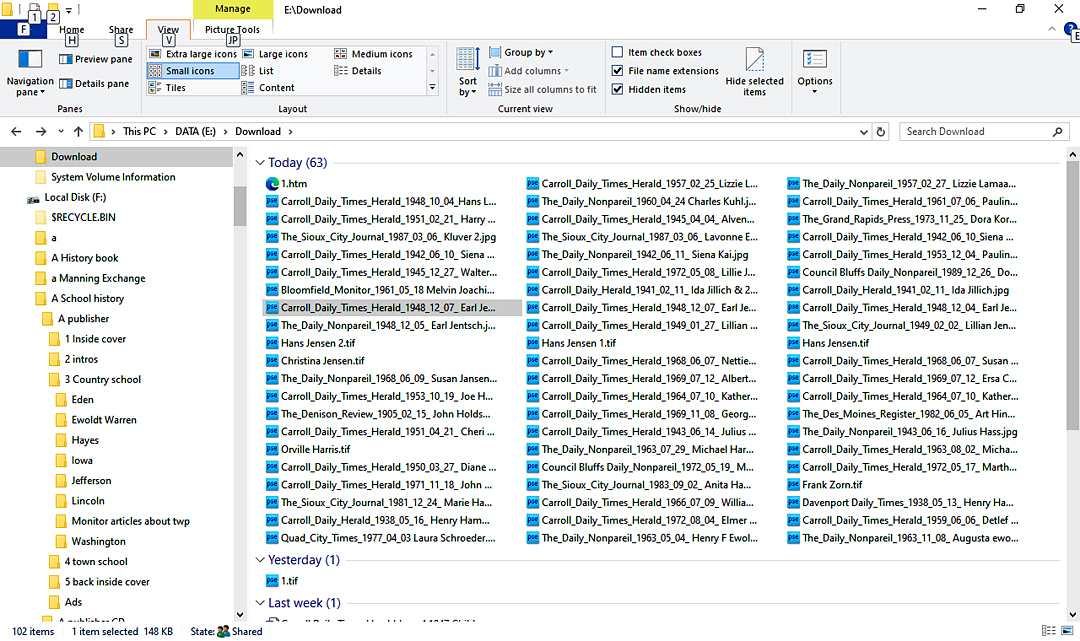Screen dimensions: 1080x641
Task: Select 1.tif under Yesterday
Action: [282, 581]
